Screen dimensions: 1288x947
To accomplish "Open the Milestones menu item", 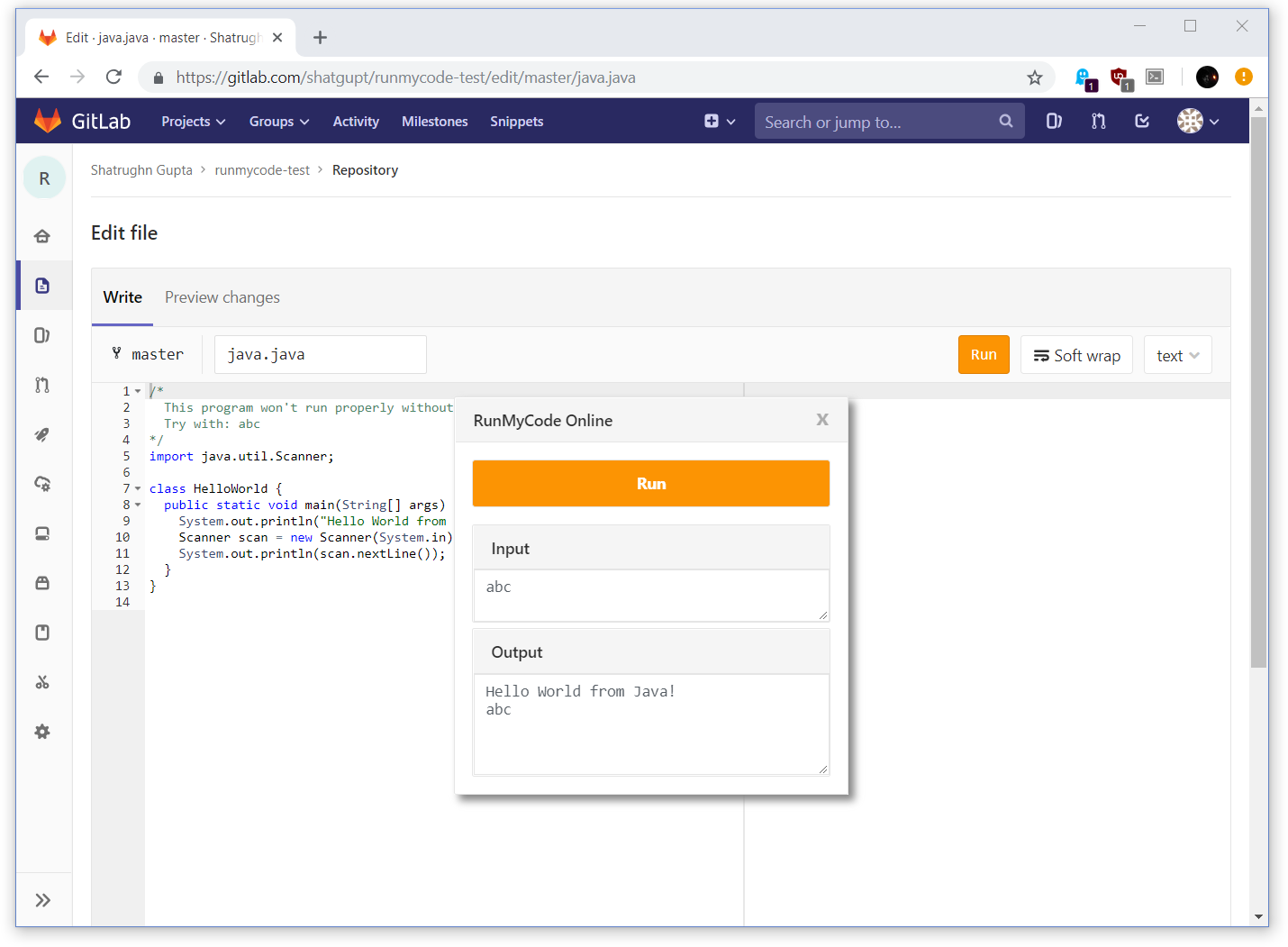I will click(435, 121).
